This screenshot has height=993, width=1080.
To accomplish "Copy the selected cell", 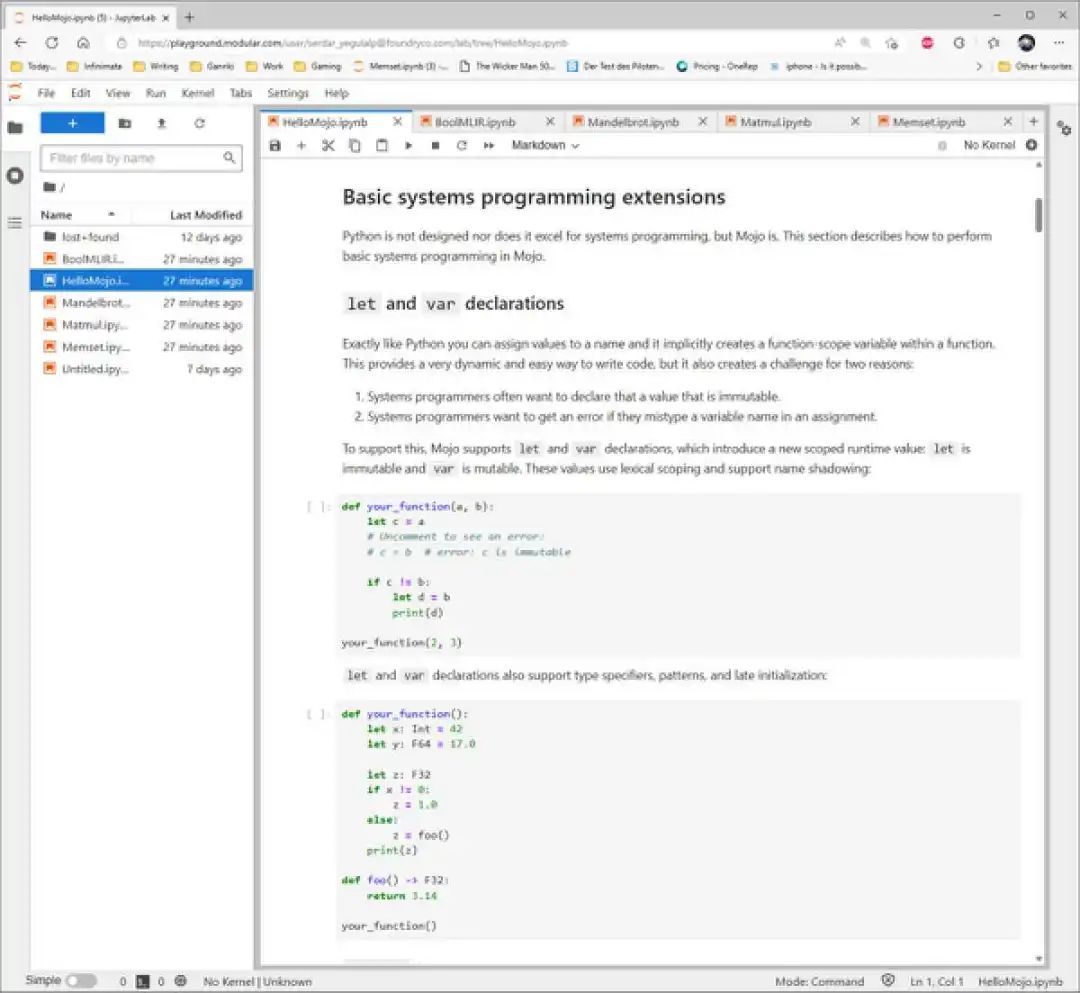I will click(x=355, y=145).
